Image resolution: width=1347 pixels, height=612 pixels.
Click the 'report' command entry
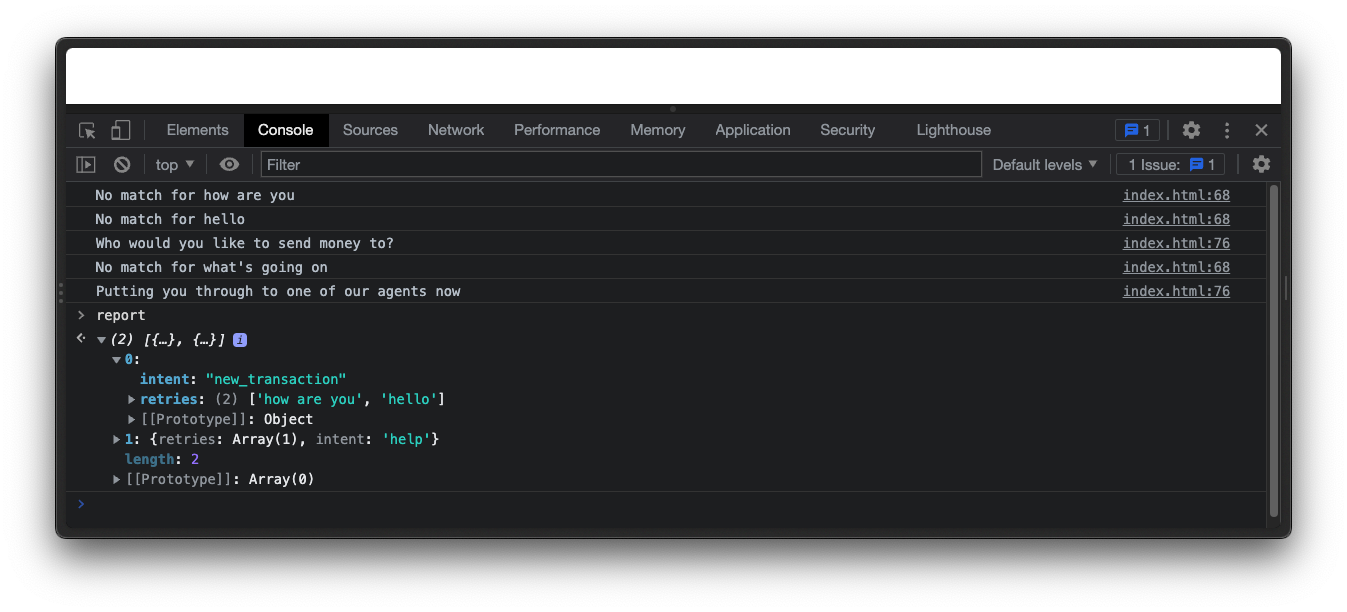[x=121, y=315]
